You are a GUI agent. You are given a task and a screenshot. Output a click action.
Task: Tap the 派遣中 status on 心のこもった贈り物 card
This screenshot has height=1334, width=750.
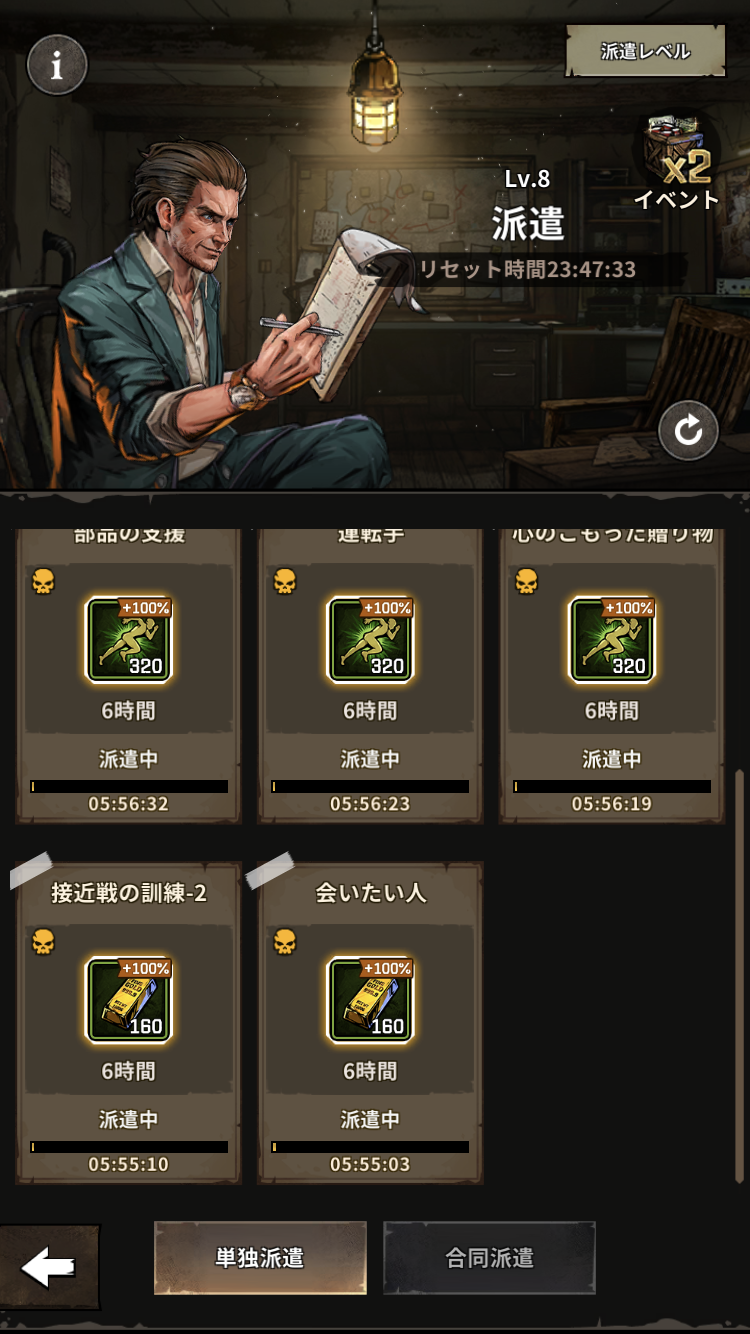coord(612,759)
